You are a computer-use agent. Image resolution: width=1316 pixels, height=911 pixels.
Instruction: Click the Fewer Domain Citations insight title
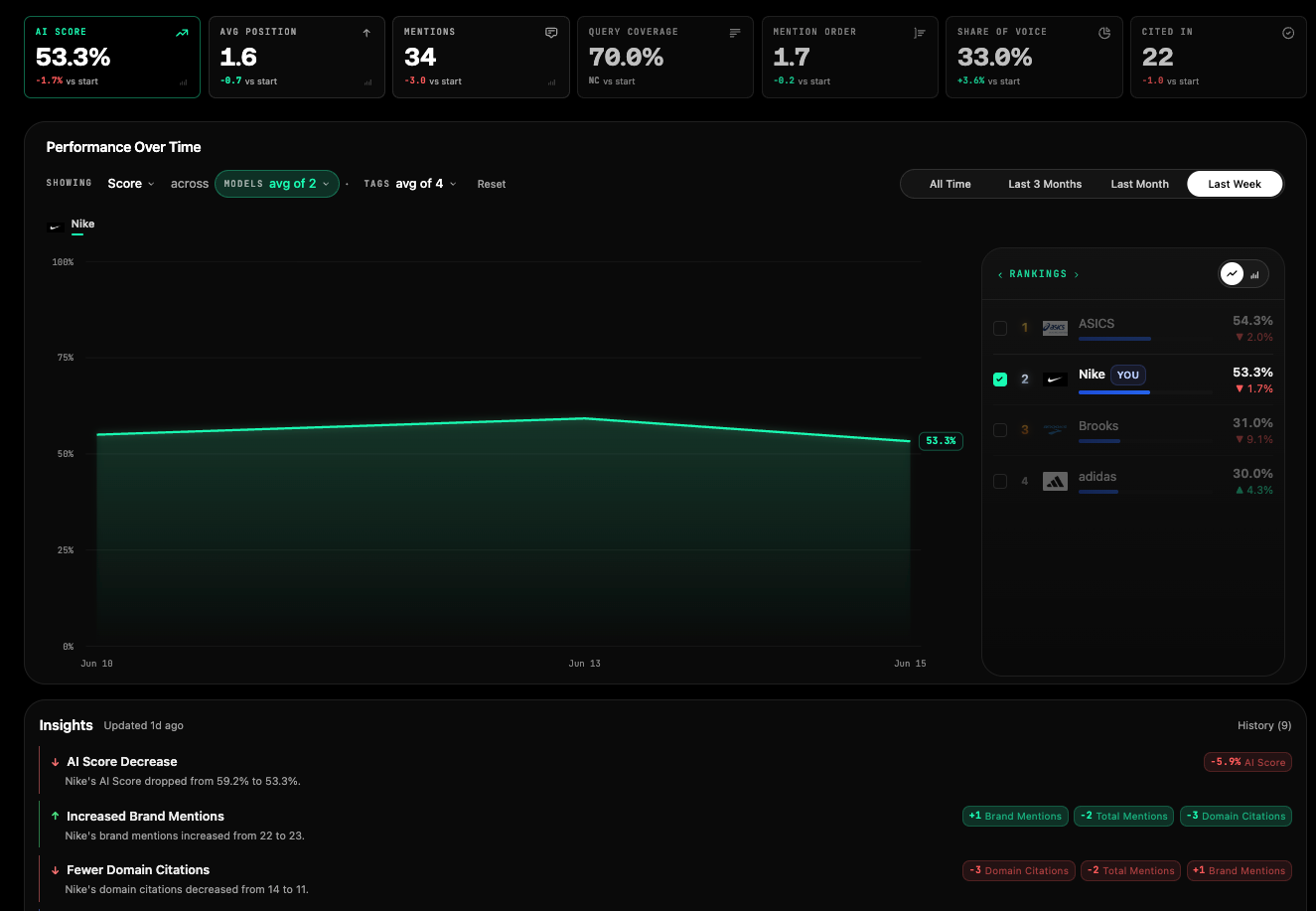[x=138, y=870]
